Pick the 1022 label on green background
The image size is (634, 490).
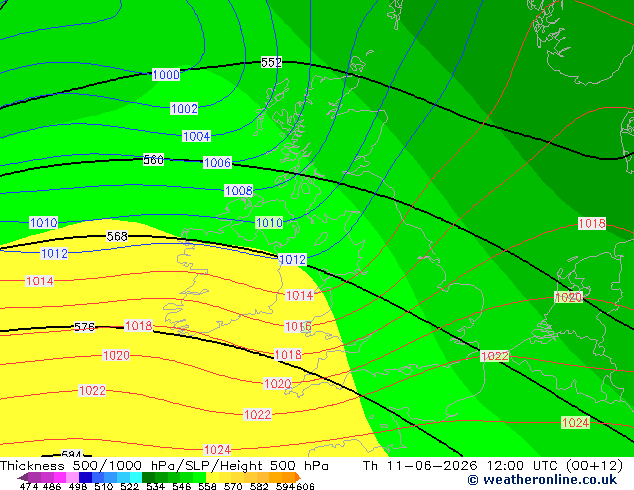[495, 356]
